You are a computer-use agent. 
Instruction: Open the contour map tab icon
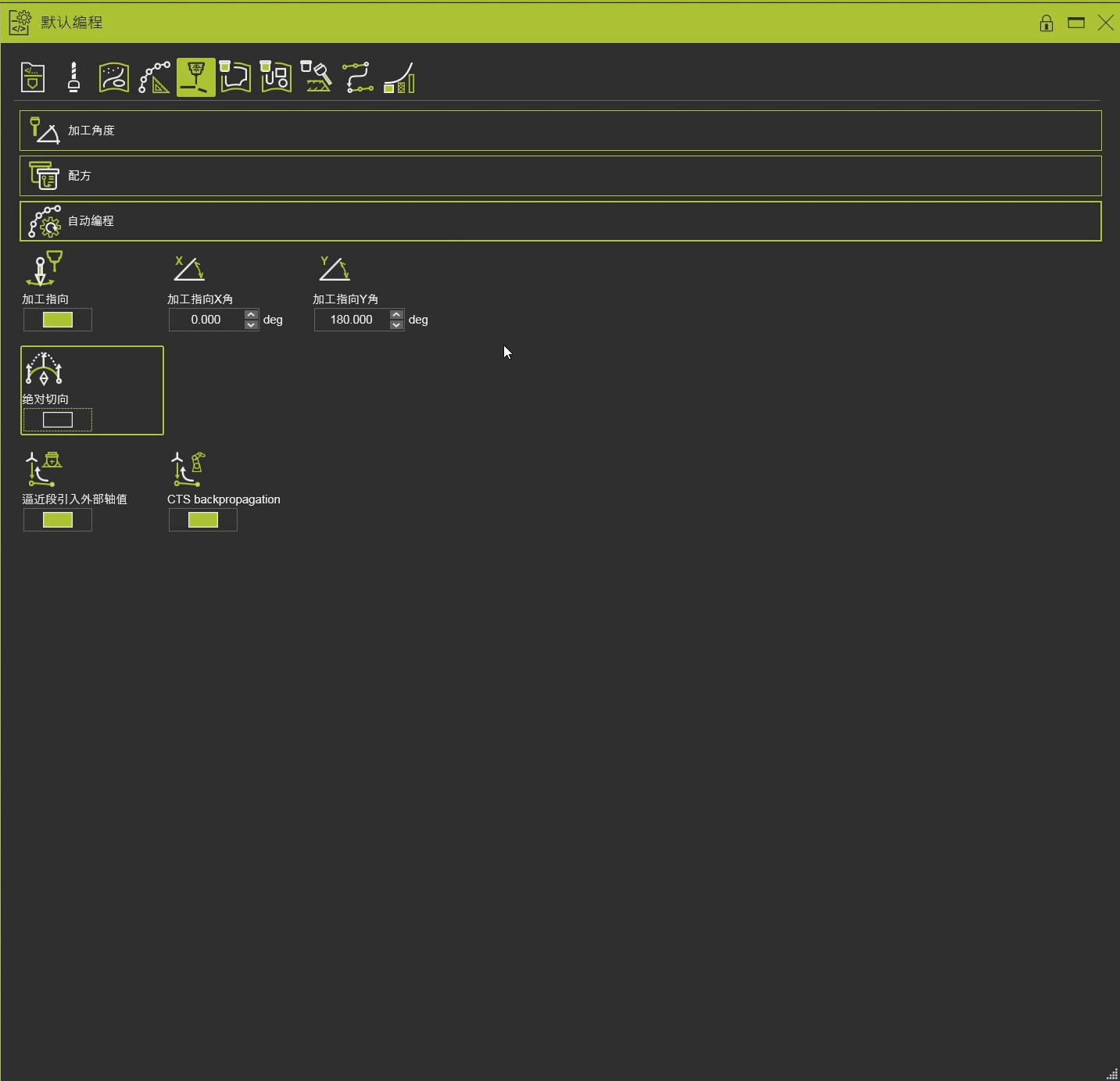pyautogui.click(x=236, y=77)
